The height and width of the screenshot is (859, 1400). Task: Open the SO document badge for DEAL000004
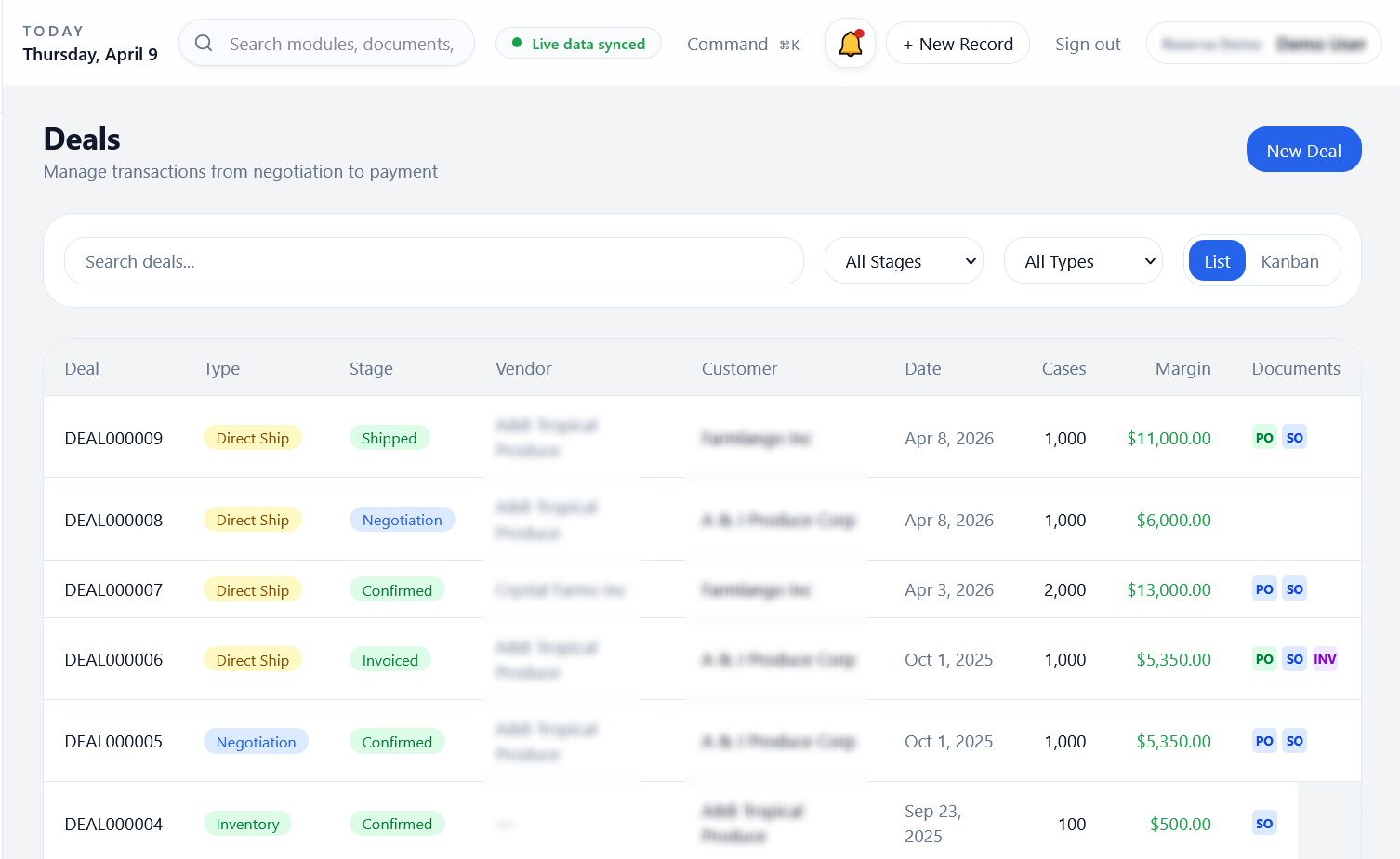(x=1264, y=824)
